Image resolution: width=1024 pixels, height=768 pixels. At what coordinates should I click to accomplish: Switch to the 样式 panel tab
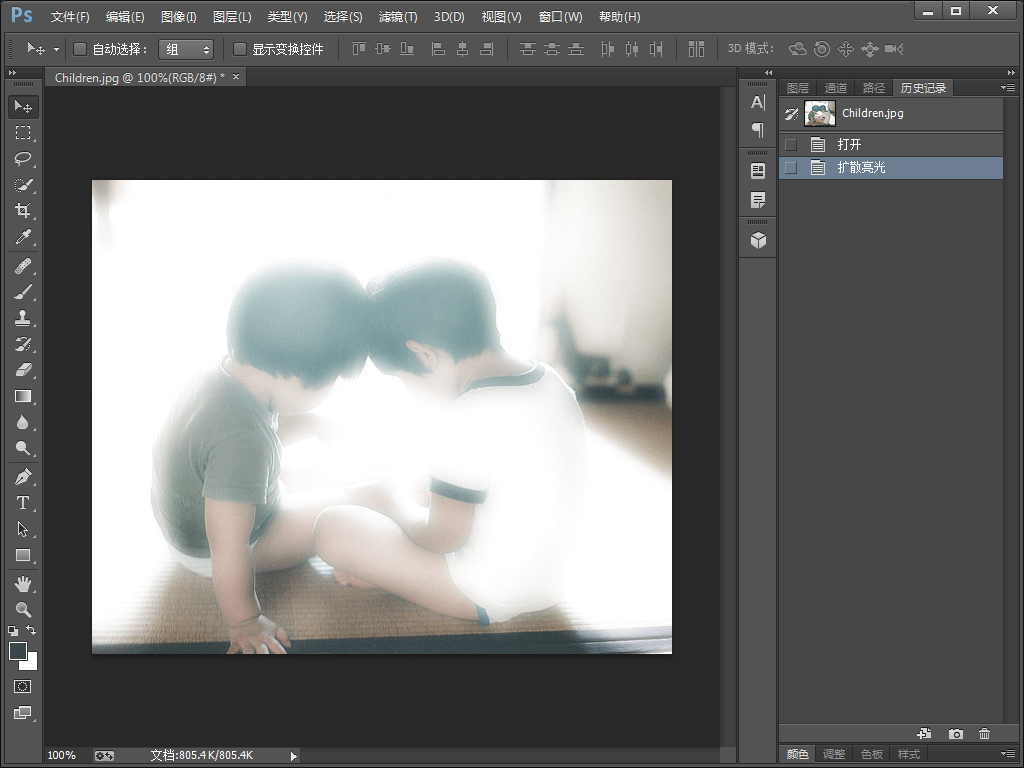pyautogui.click(x=908, y=754)
